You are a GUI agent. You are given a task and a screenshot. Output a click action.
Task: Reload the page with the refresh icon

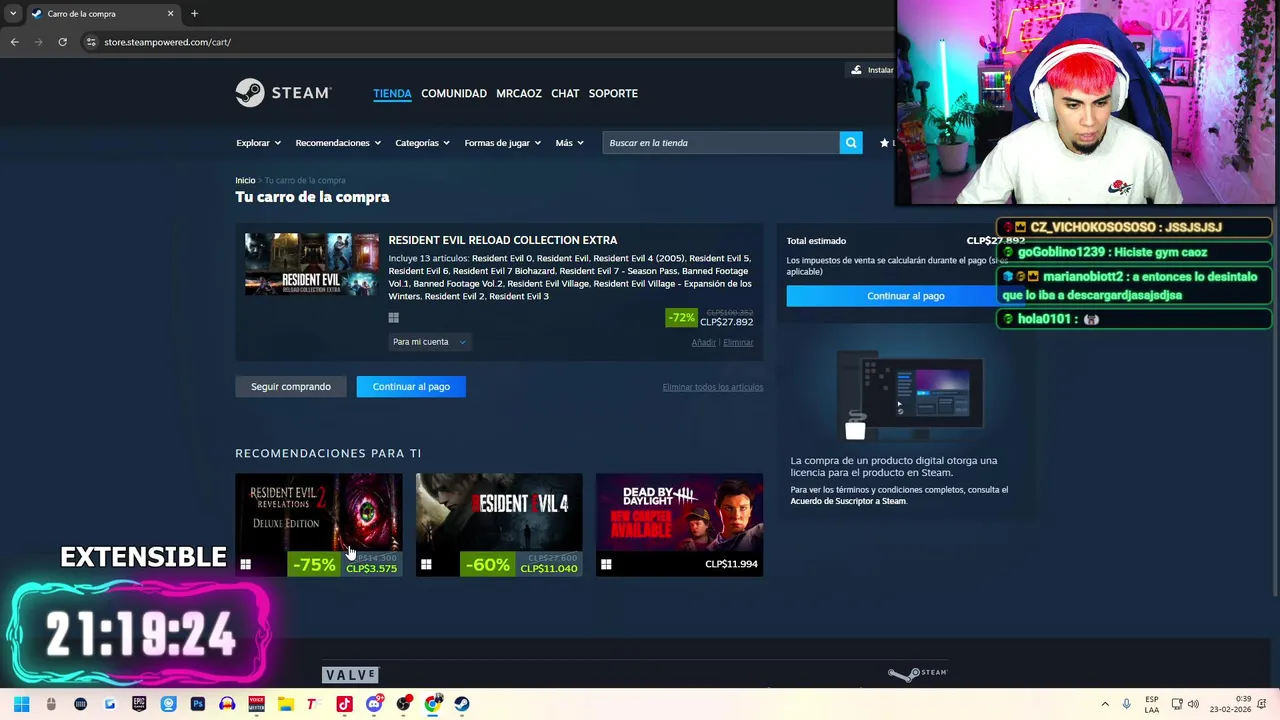tap(62, 42)
